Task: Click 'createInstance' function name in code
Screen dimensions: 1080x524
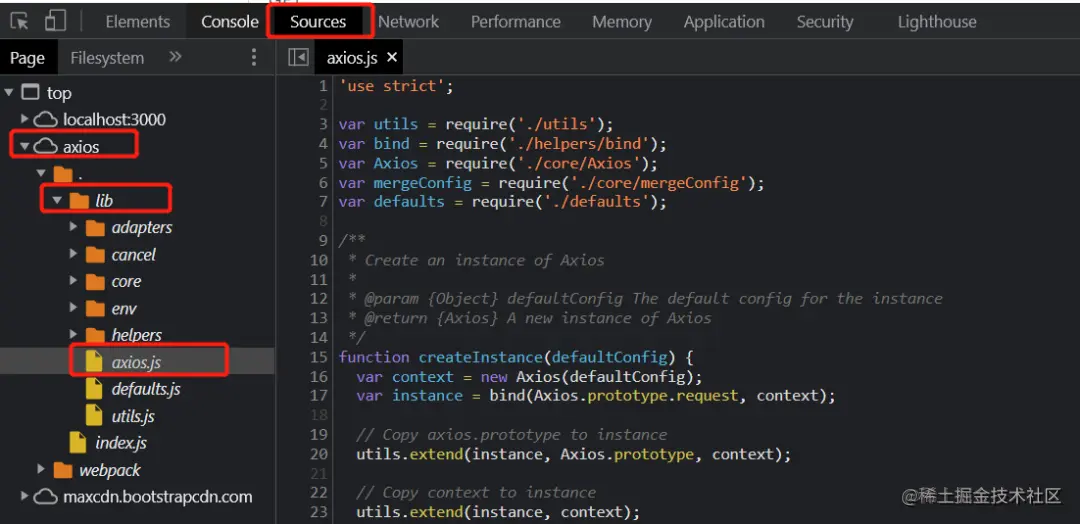Action: tap(481, 357)
